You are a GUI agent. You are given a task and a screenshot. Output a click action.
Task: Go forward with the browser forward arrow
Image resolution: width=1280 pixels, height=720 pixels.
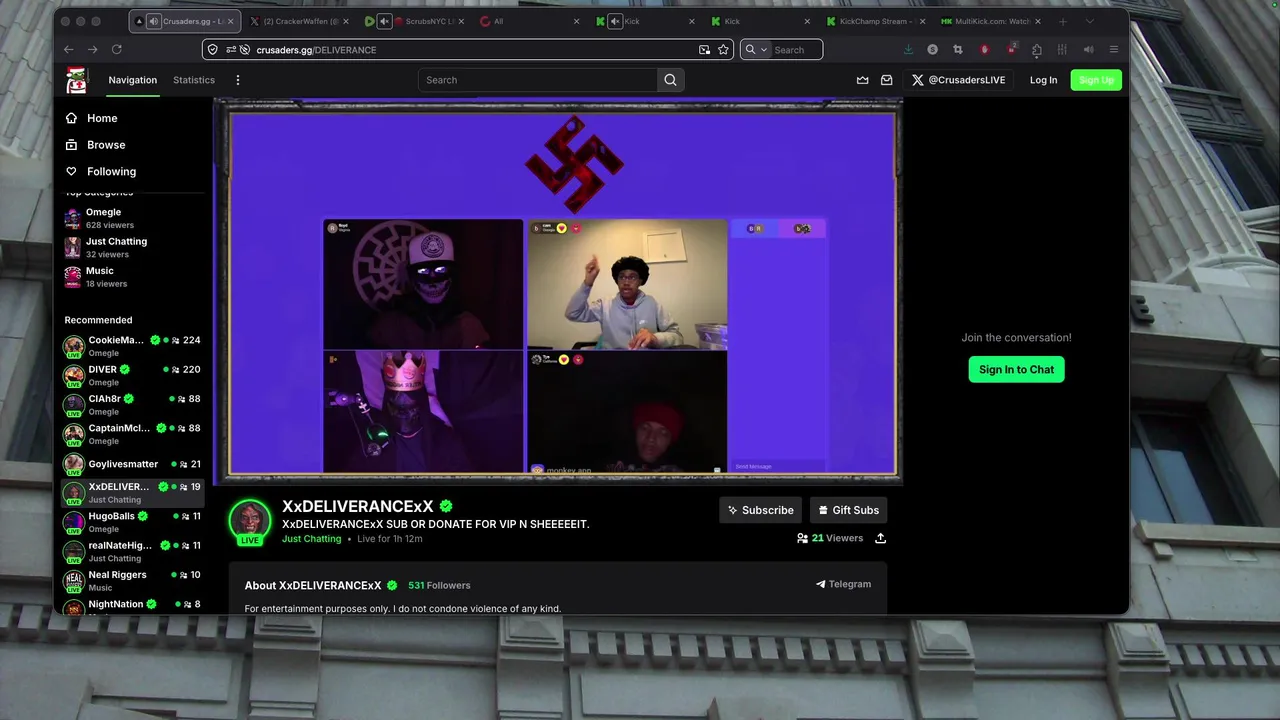[92, 49]
